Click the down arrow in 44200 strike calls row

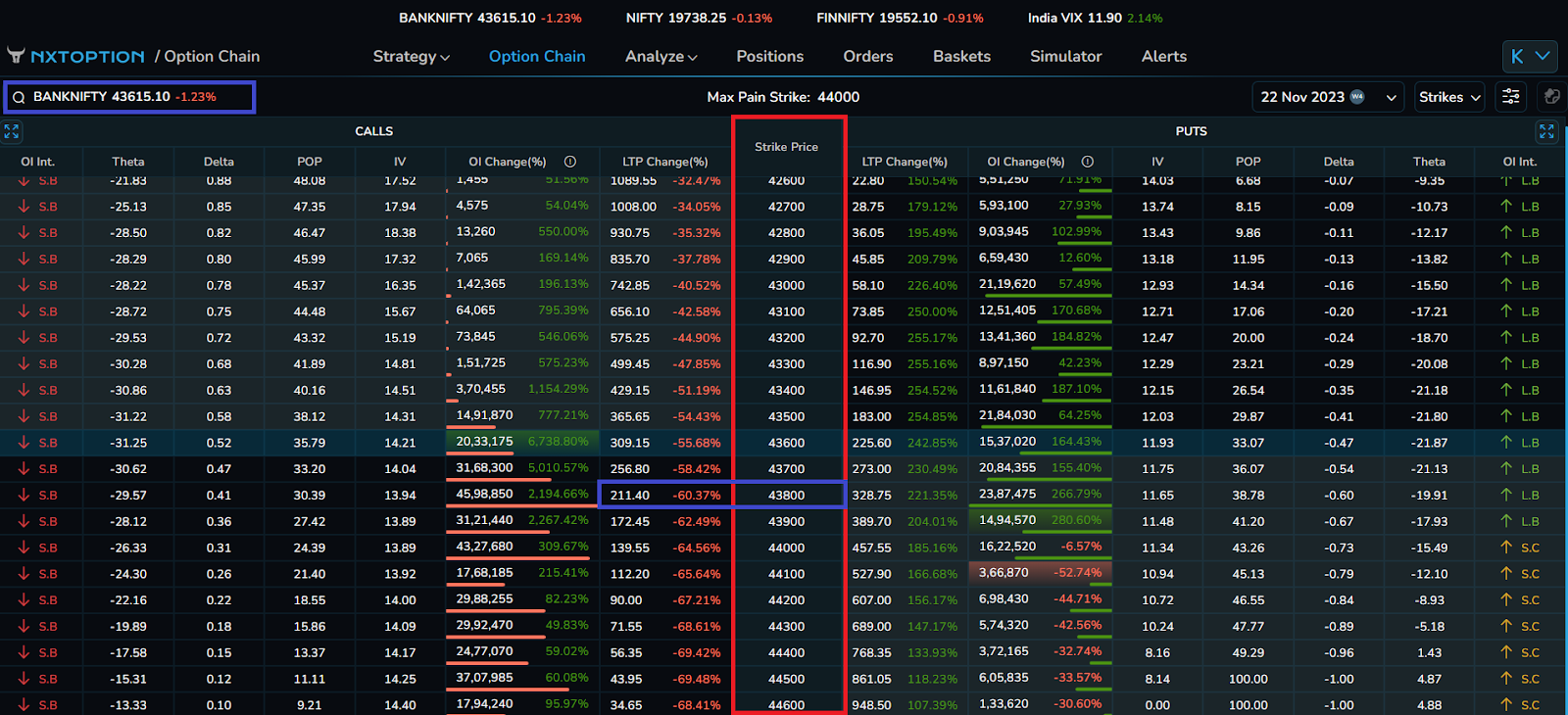click(24, 600)
